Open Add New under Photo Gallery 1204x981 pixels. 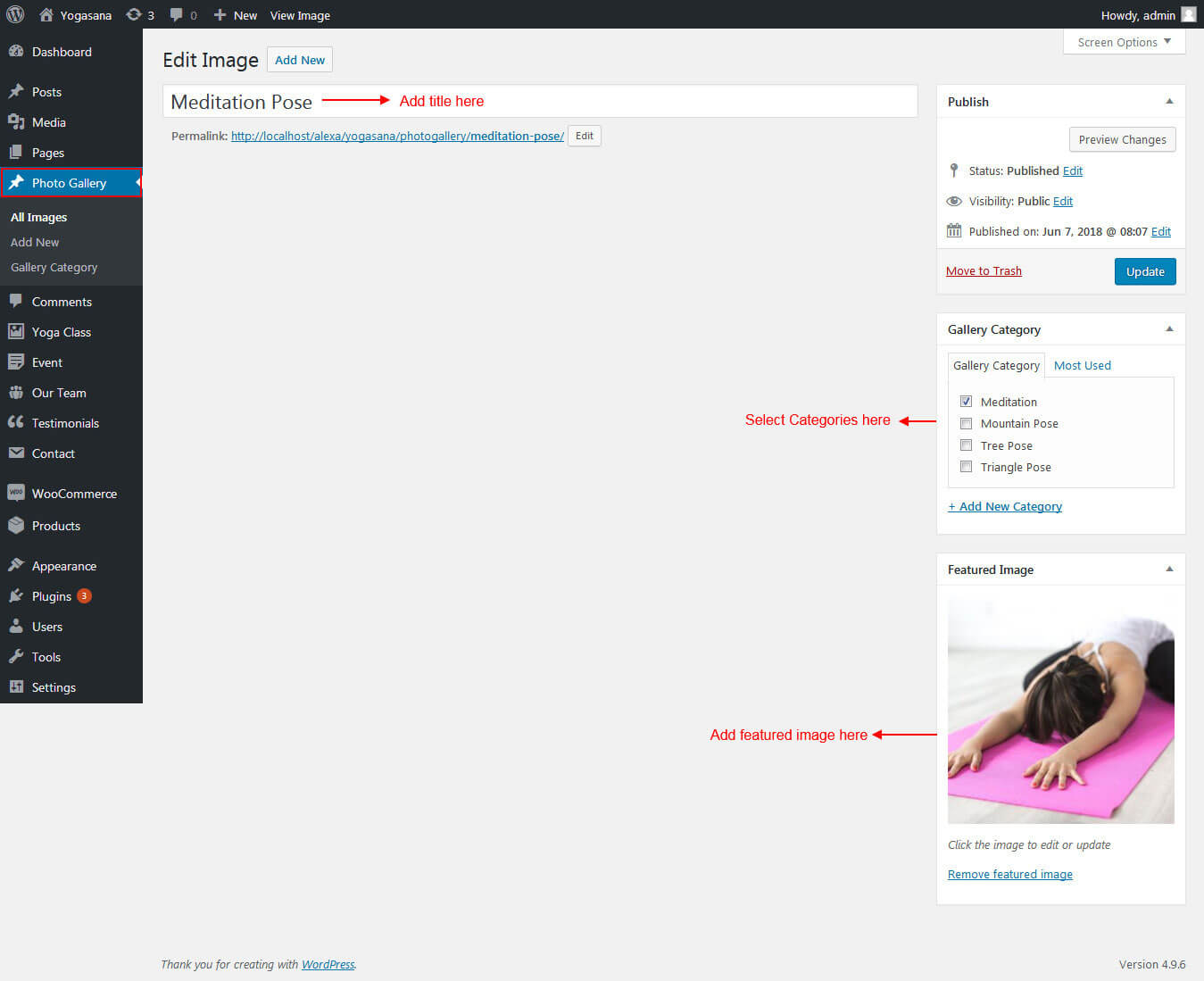[35, 242]
